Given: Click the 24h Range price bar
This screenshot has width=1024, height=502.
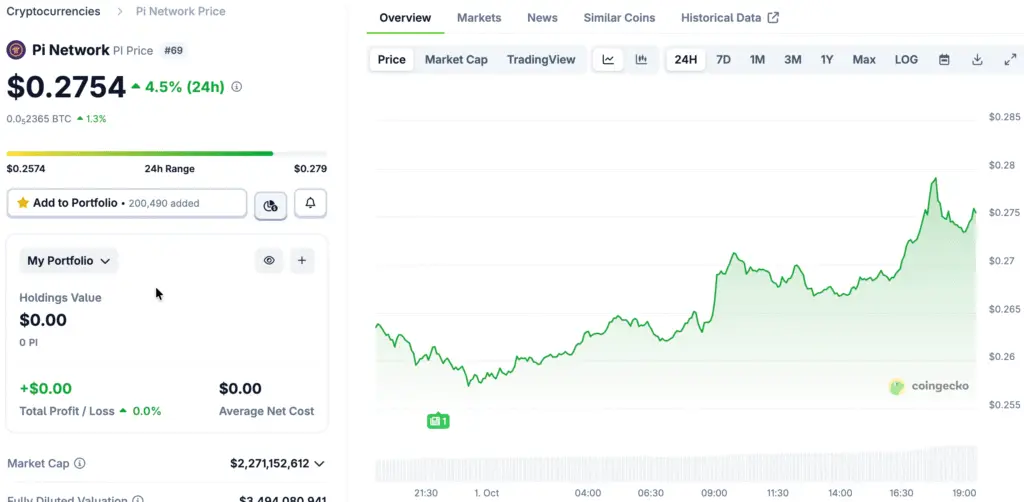Looking at the screenshot, I should [x=166, y=153].
